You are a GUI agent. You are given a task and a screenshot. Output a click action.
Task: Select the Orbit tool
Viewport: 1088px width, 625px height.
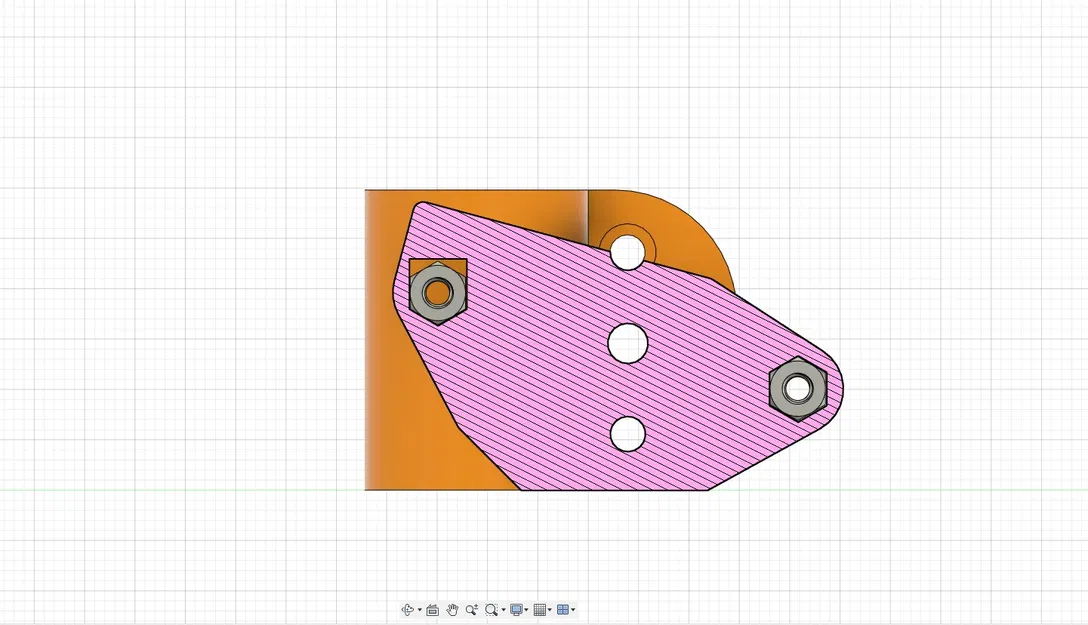pos(407,609)
